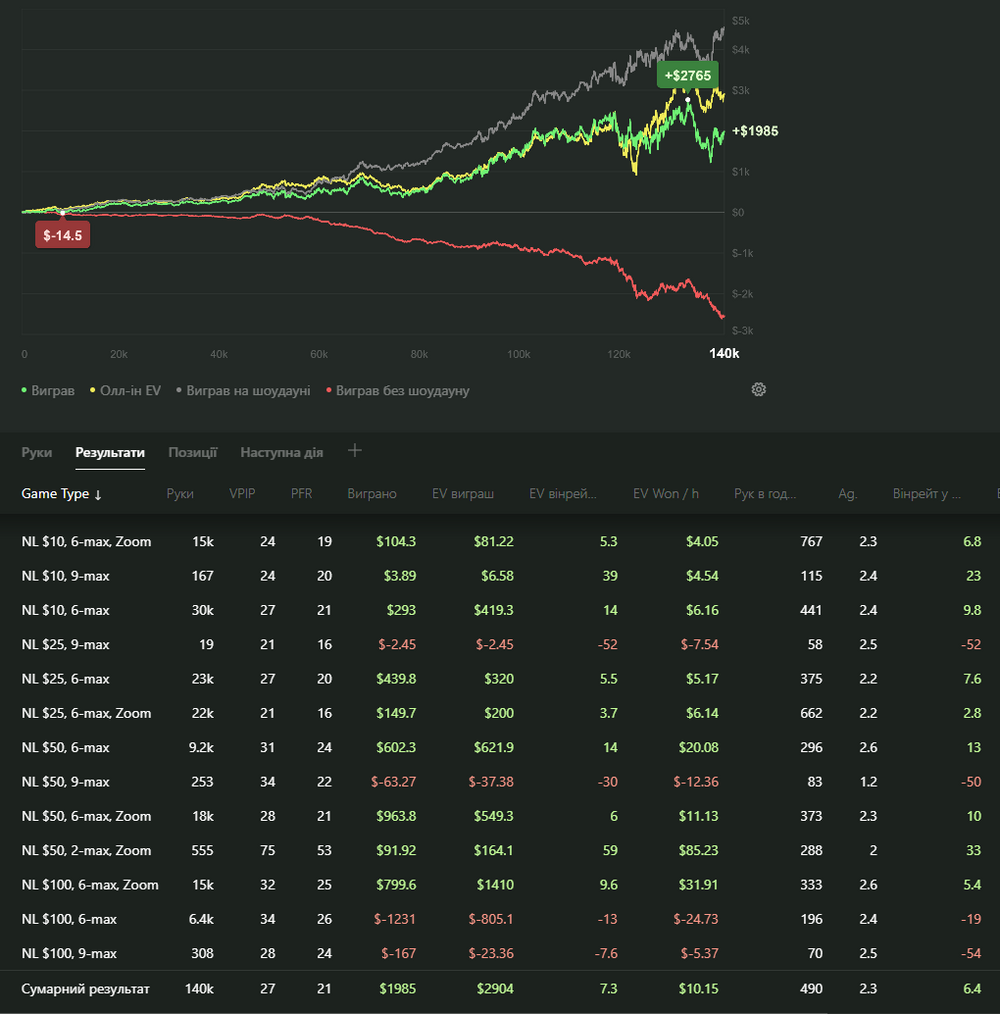Click the "EV Won / h" column header

666,493
